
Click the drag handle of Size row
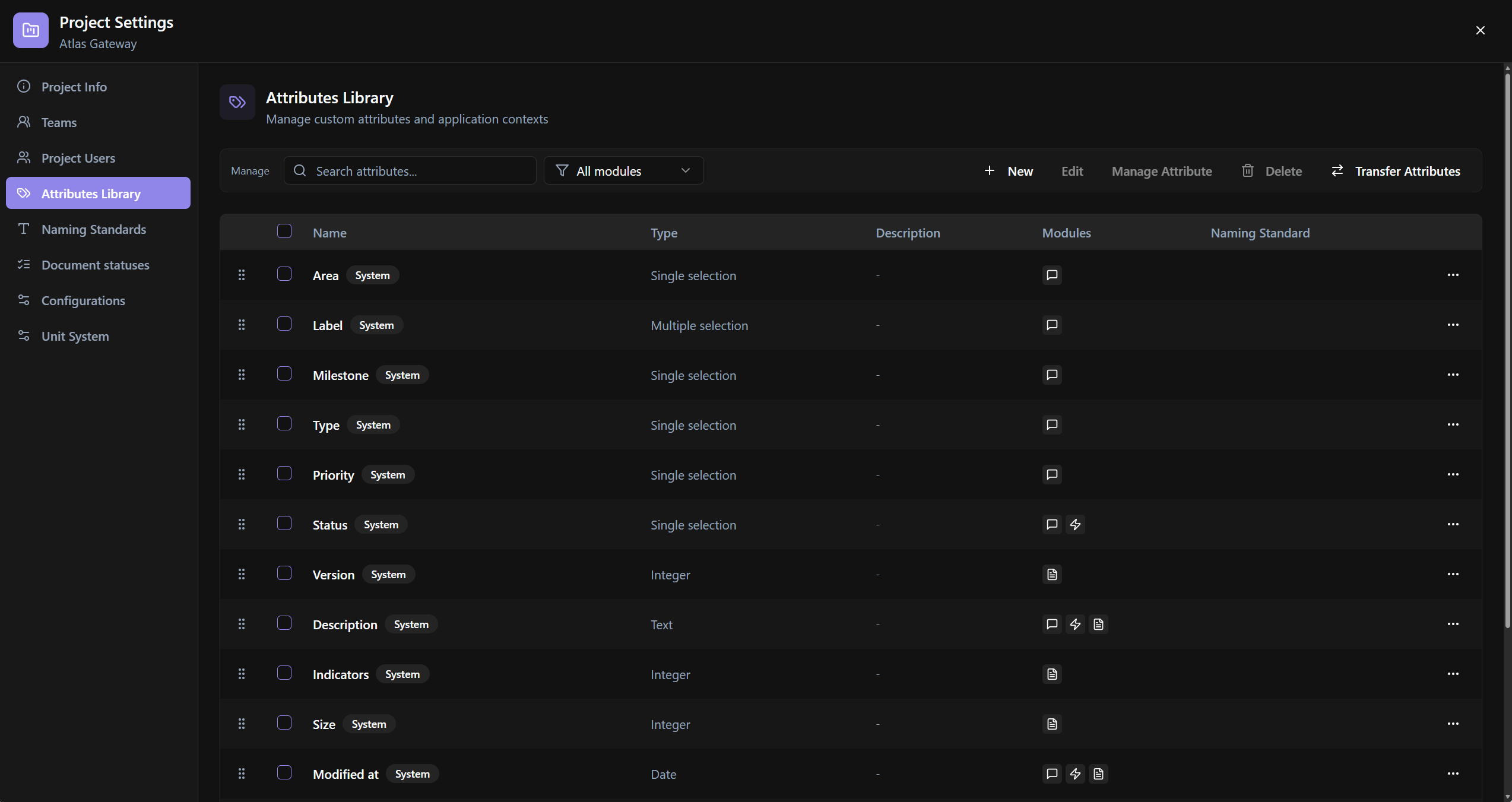click(x=242, y=724)
